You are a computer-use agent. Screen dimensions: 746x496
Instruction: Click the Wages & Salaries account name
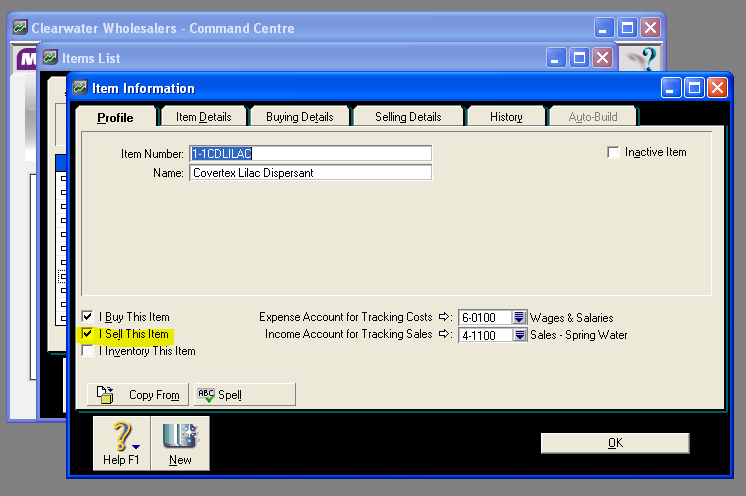coord(571,318)
